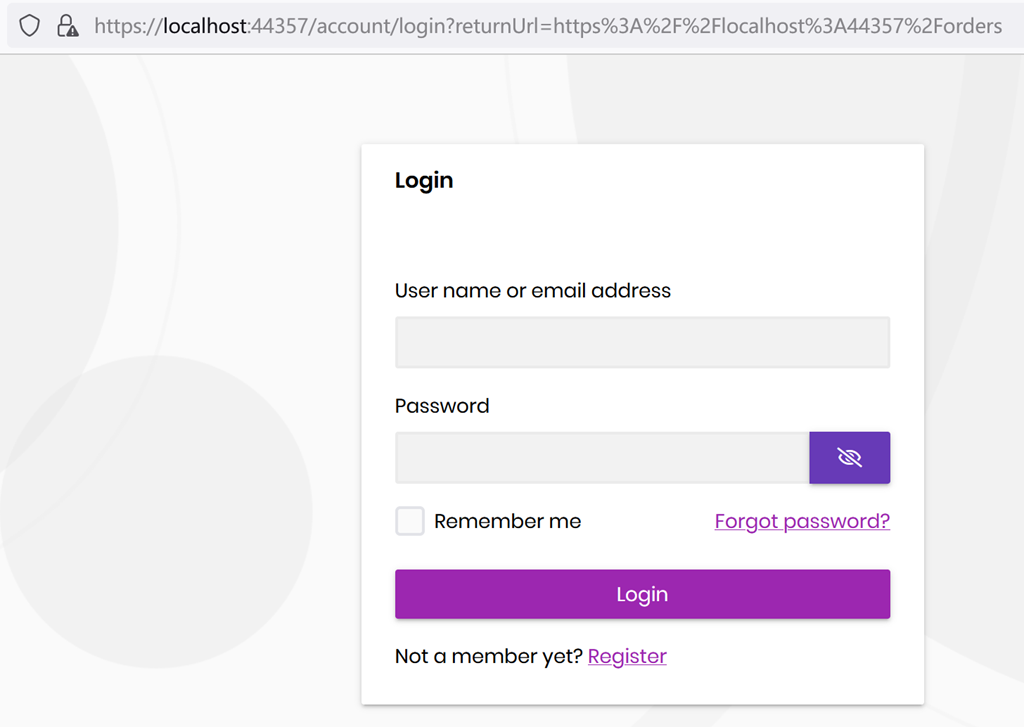Click "localhost" in the address bar
The height and width of the screenshot is (727, 1024).
pos(205,26)
